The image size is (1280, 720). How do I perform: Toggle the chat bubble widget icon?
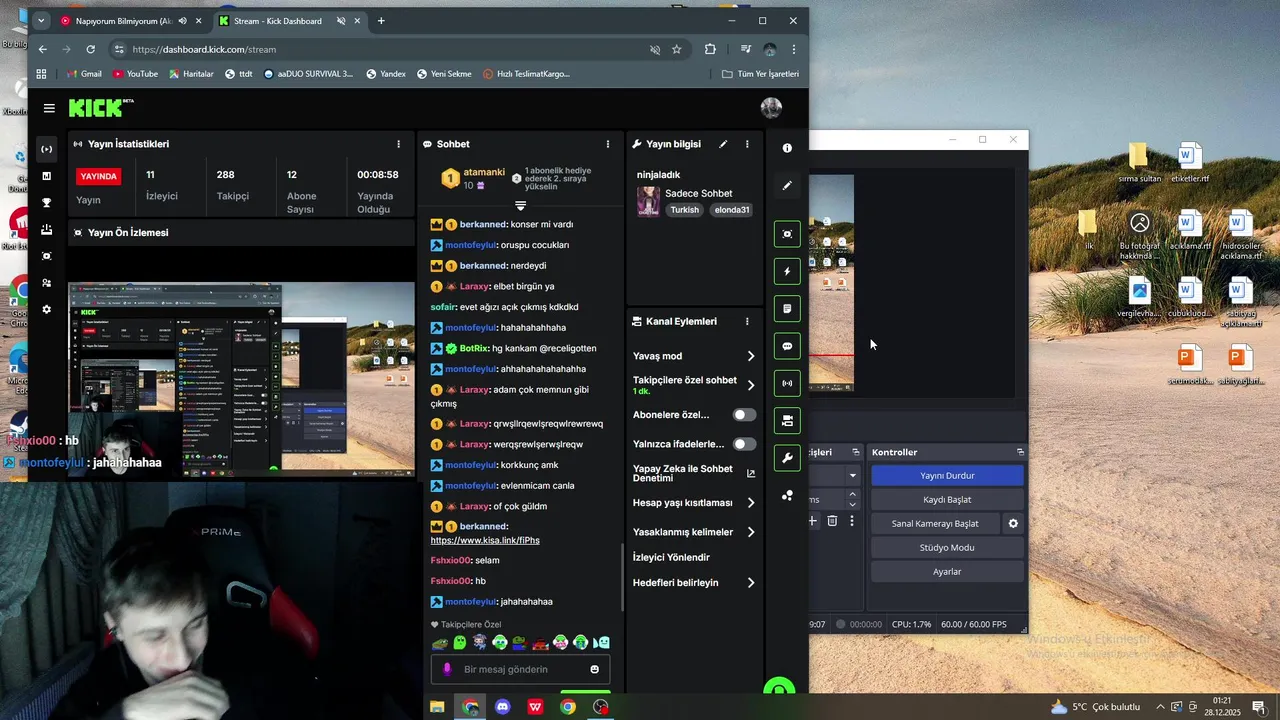click(x=787, y=346)
